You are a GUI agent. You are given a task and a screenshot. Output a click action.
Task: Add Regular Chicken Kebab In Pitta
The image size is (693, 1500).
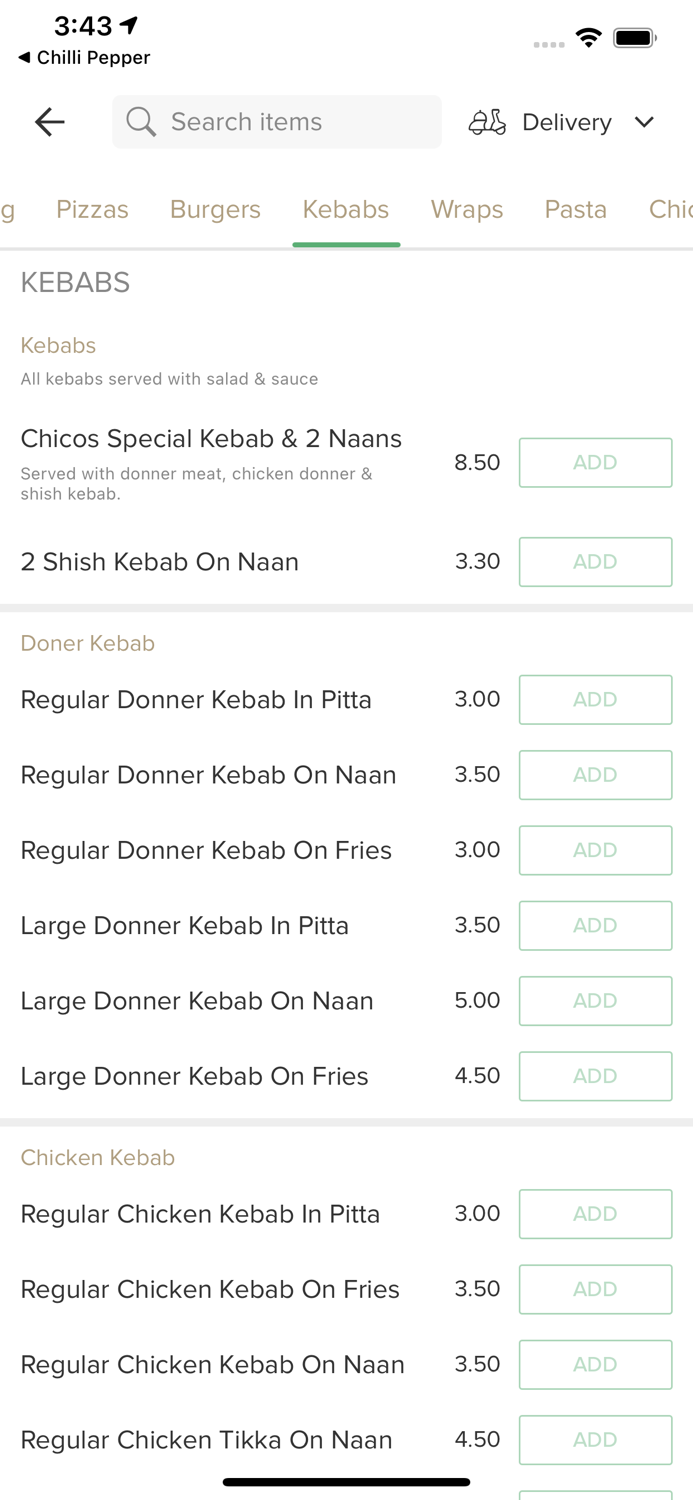pyautogui.click(x=595, y=1214)
